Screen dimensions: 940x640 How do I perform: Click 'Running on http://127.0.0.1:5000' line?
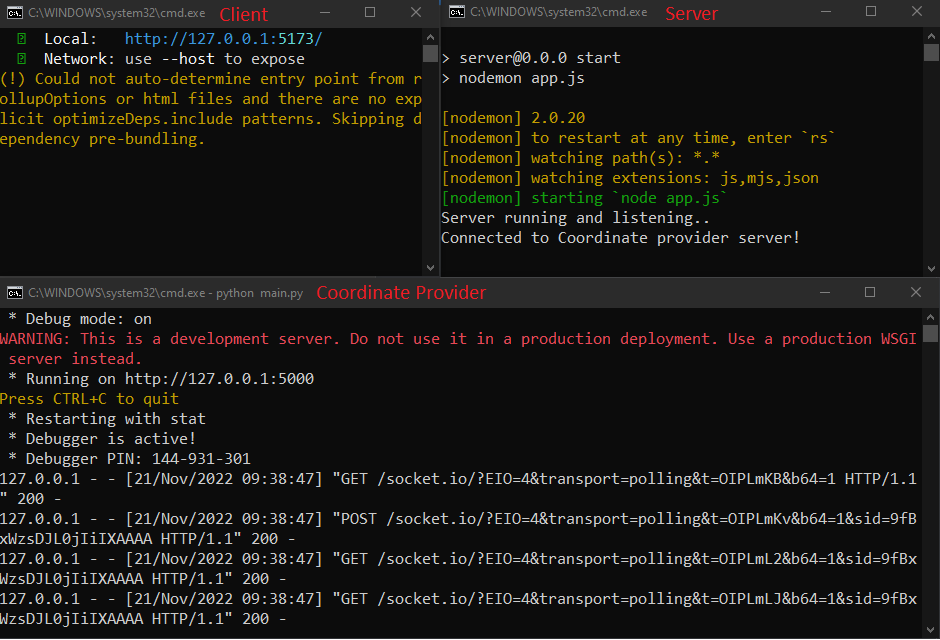(161, 379)
